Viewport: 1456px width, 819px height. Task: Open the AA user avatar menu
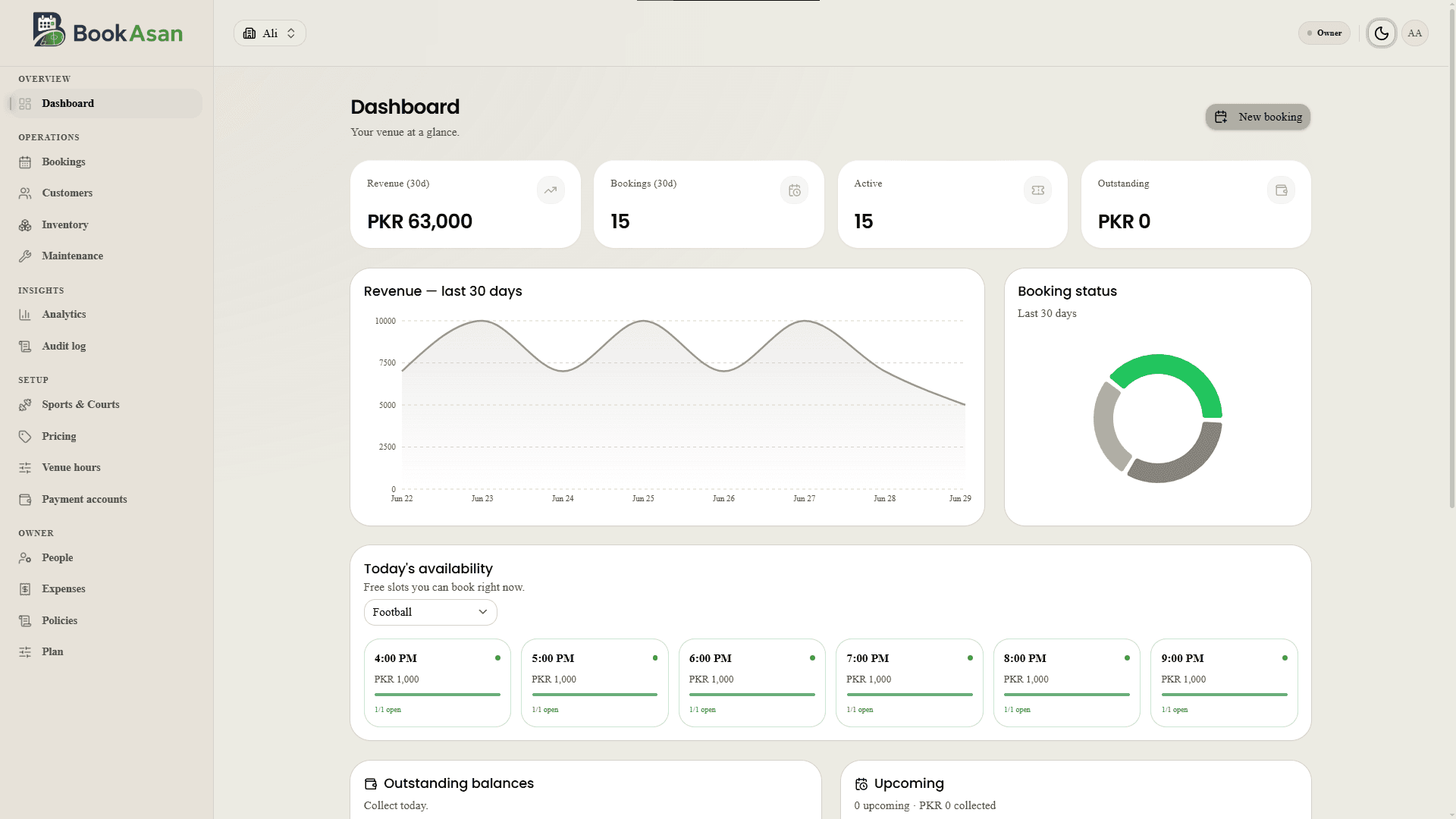coord(1414,33)
